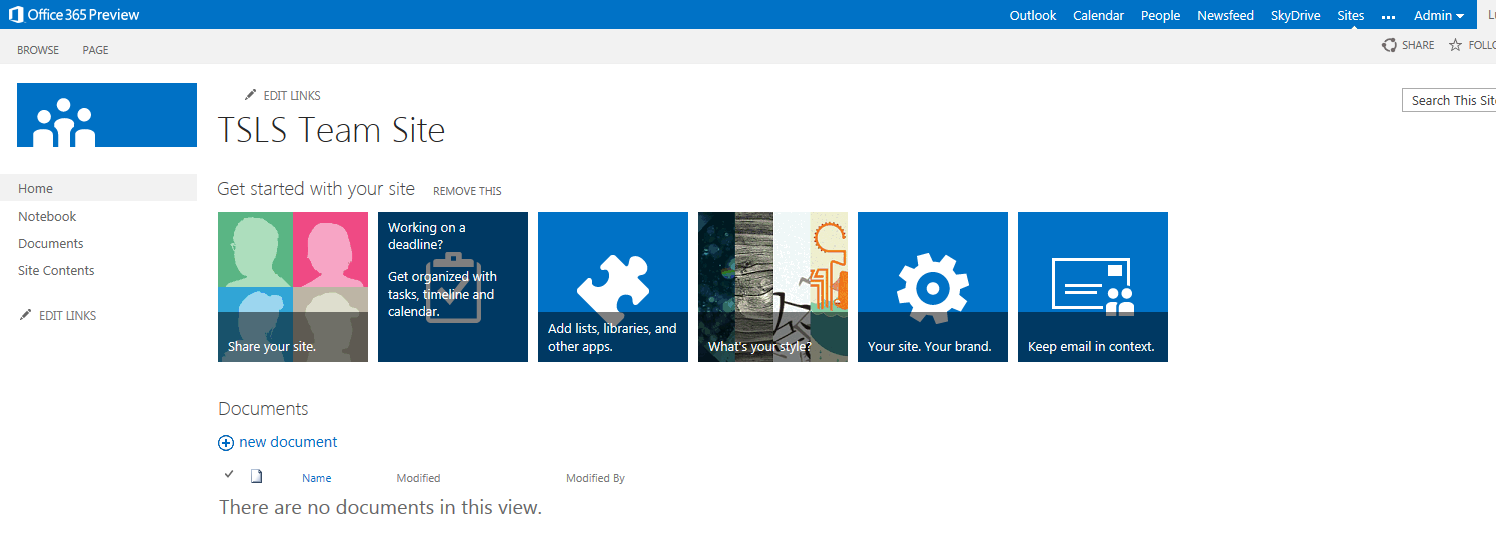Click the left sidebar Edit Links pencil icon

click(x=26, y=315)
